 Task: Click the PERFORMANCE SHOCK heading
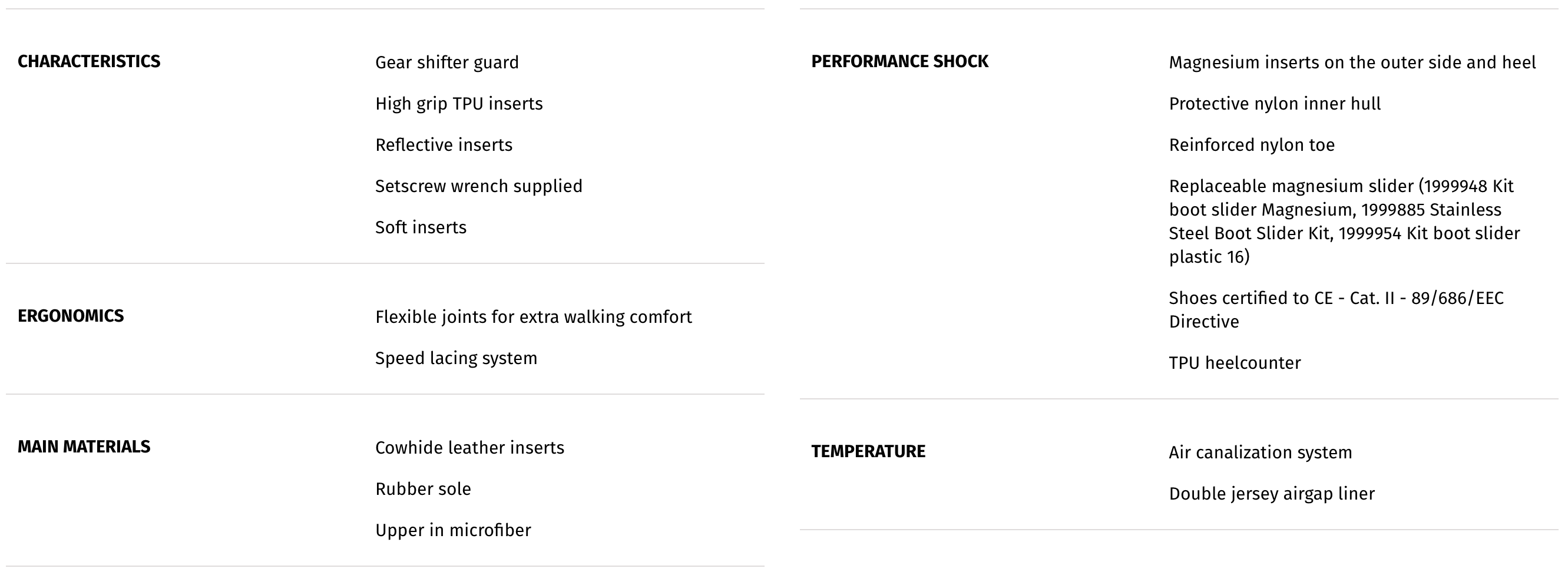(x=899, y=61)
